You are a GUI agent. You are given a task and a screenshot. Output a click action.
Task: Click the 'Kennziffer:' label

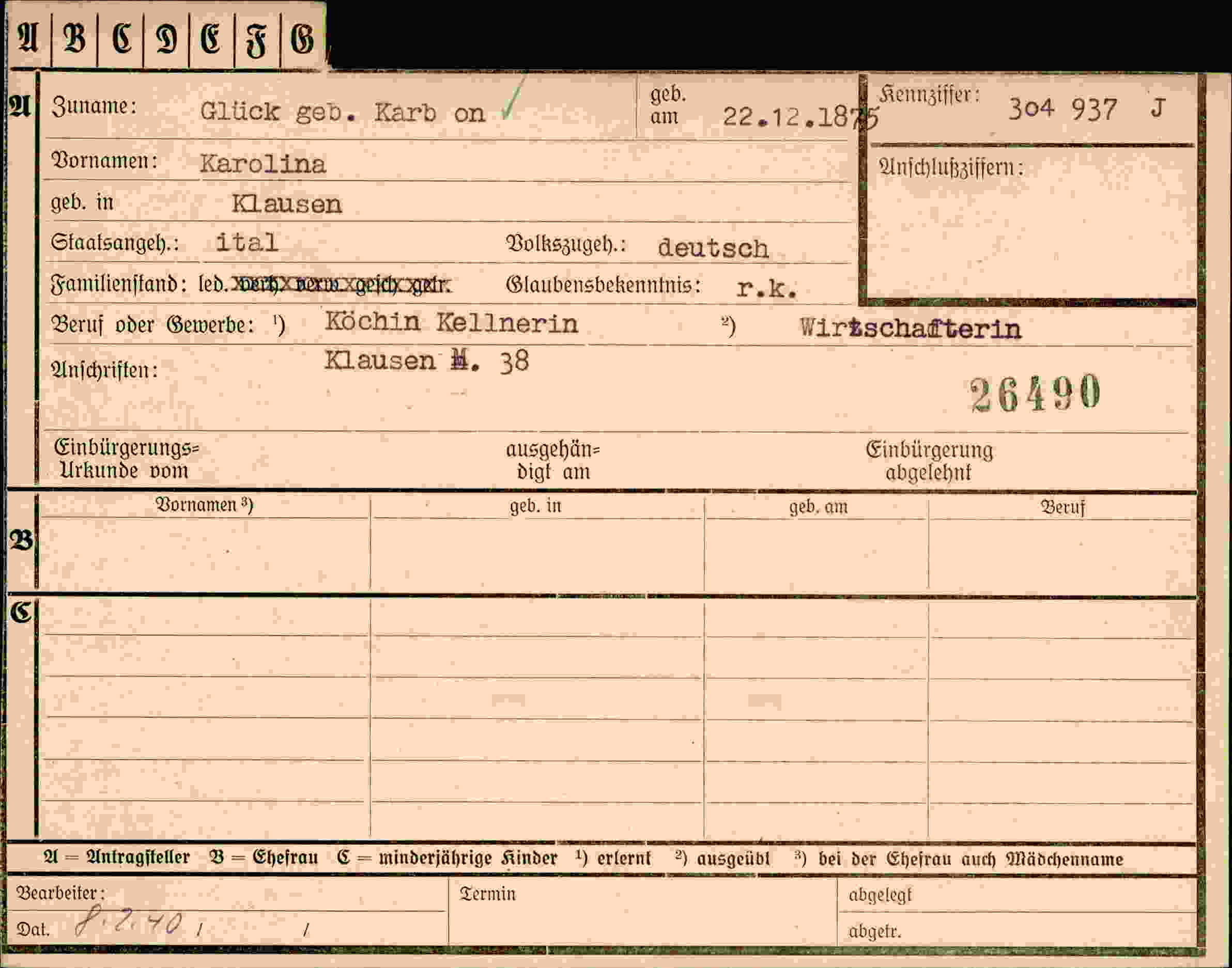click(x=929, y=95)
